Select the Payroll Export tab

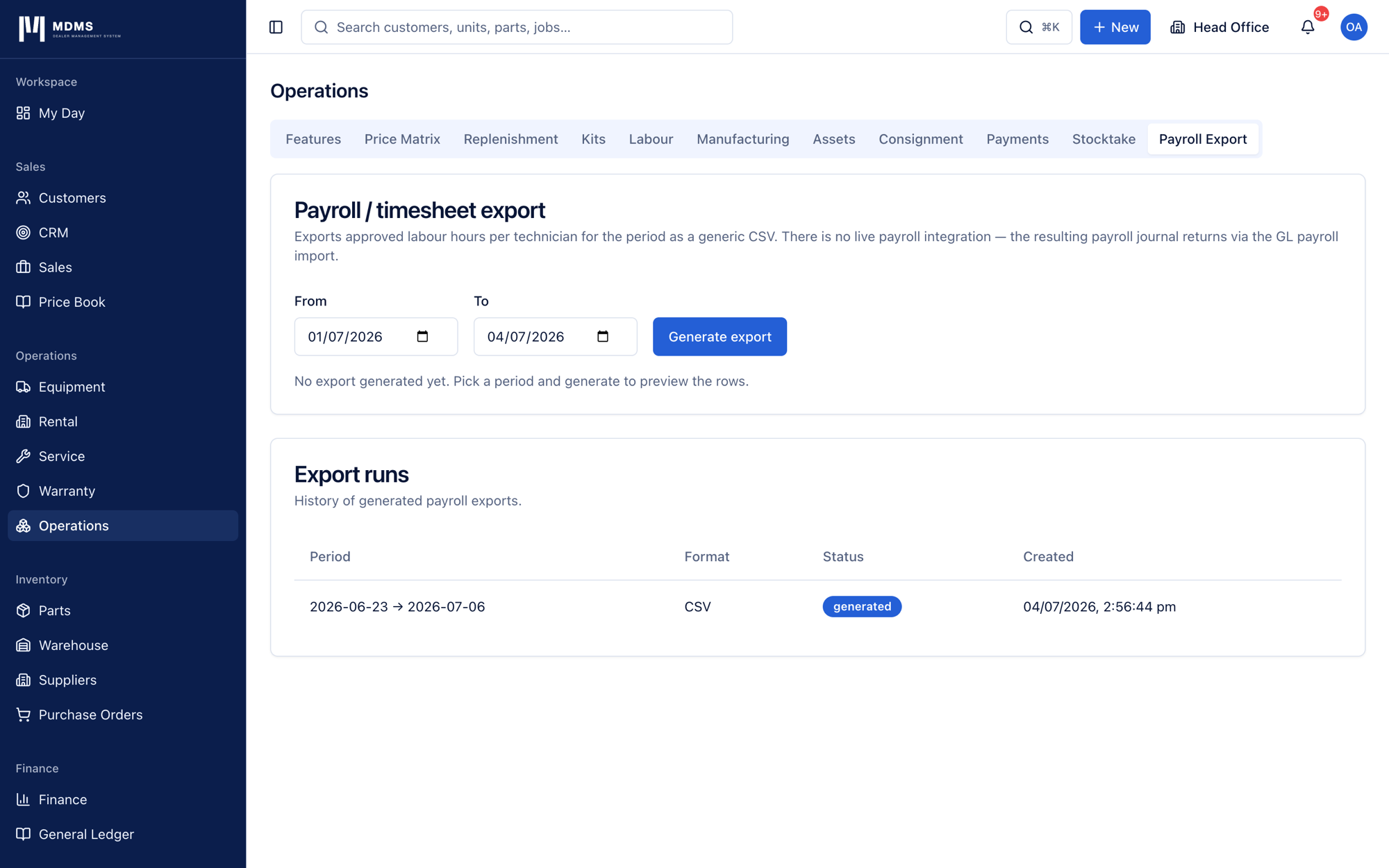click(x=1203, y=139)
